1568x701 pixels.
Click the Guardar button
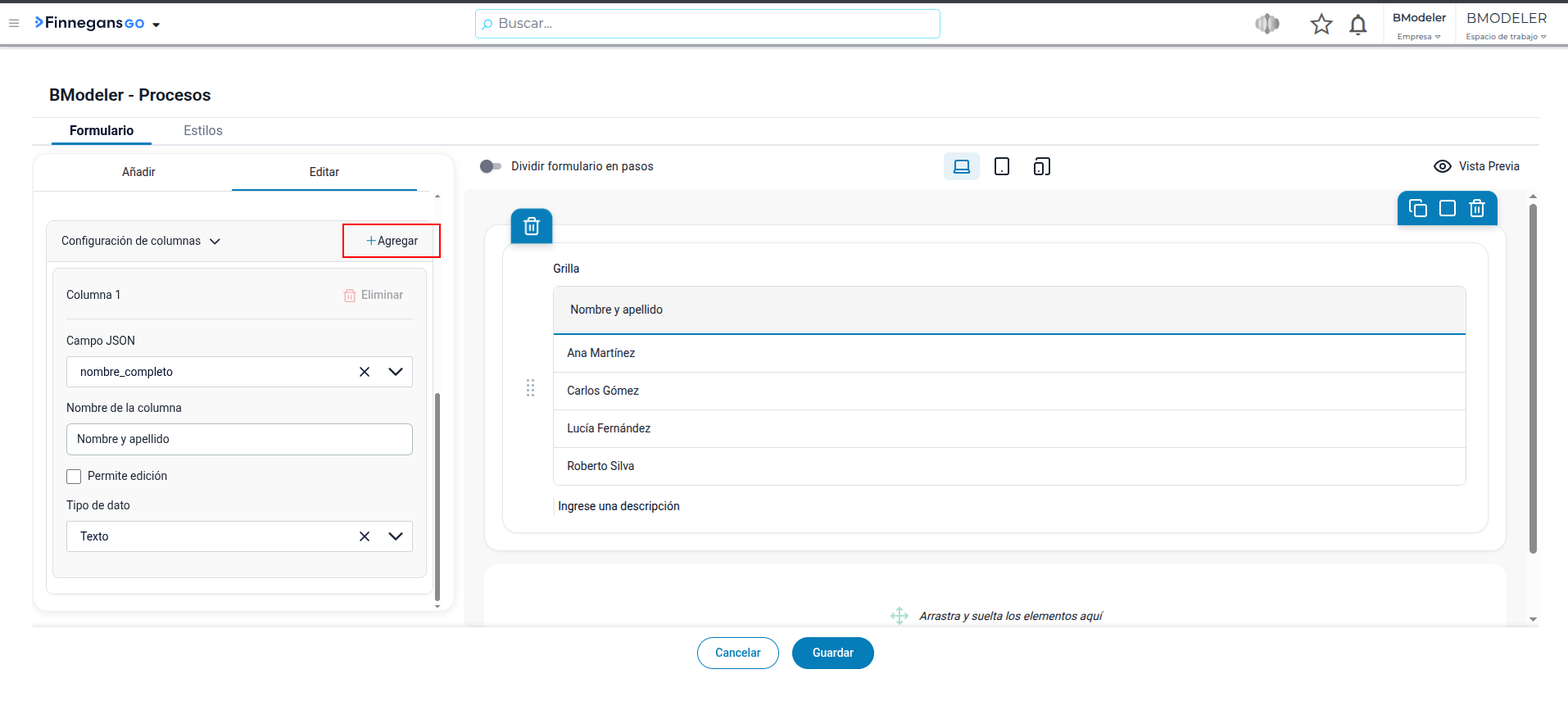pyautogui.click(x=832, y=653)
